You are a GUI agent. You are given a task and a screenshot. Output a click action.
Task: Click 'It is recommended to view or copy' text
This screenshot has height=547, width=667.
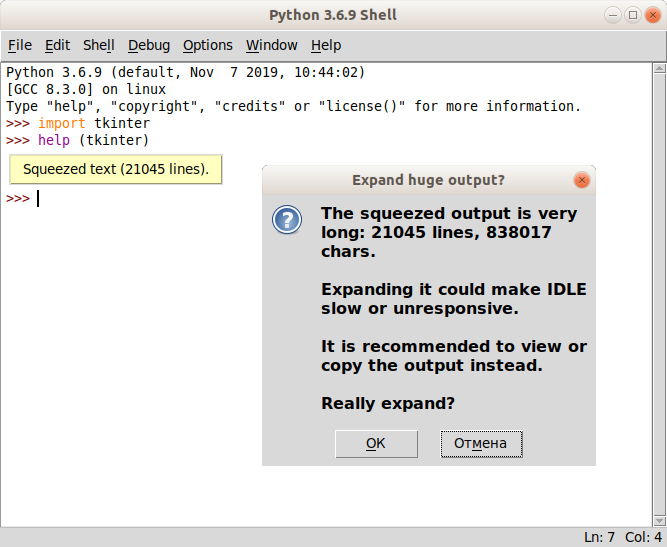[454, 356]
